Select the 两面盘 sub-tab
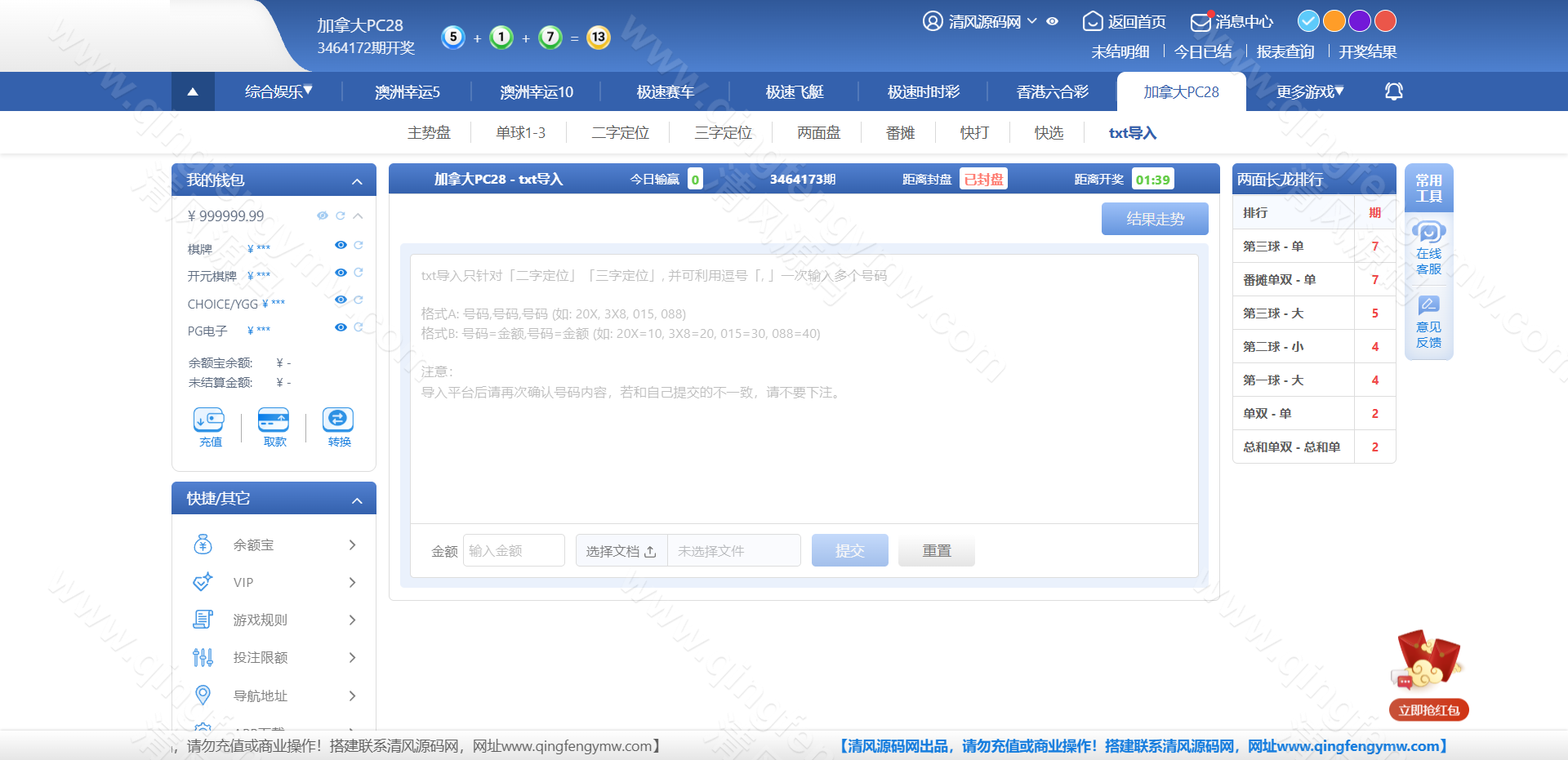 click(818, 132)
